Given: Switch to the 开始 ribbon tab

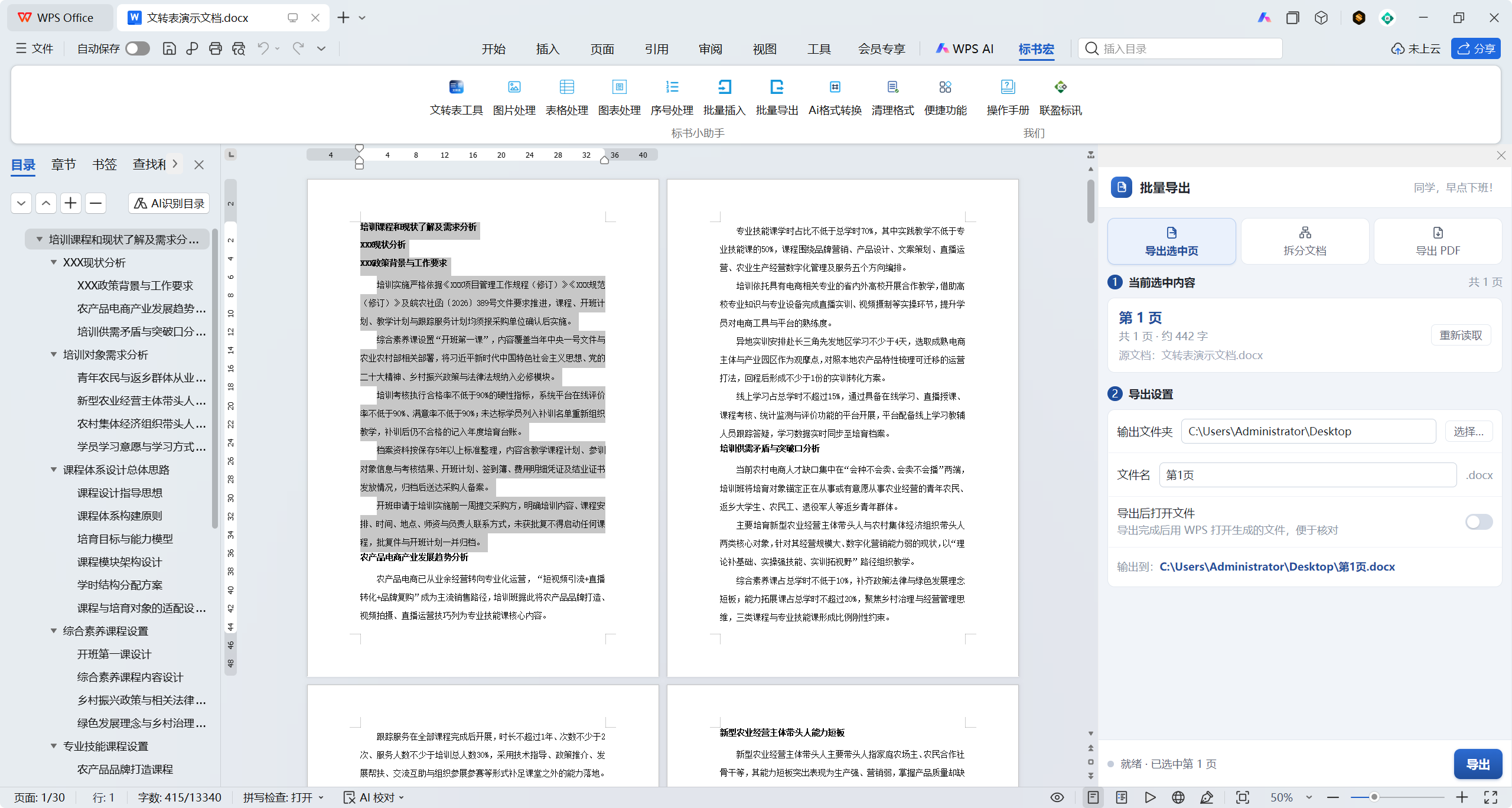Looking at the screenshot, I should [x=493, y=49].
